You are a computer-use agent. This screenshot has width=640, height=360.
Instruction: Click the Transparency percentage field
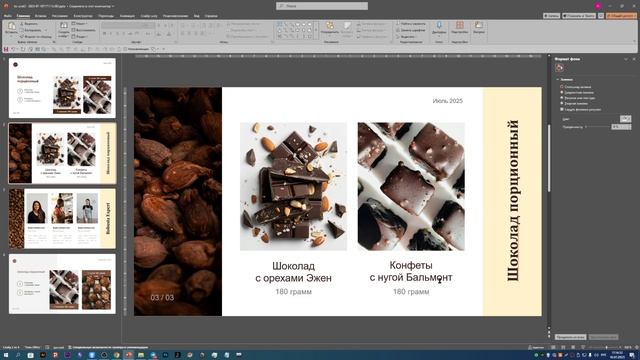pyautogui.click(x=621, y=127)
